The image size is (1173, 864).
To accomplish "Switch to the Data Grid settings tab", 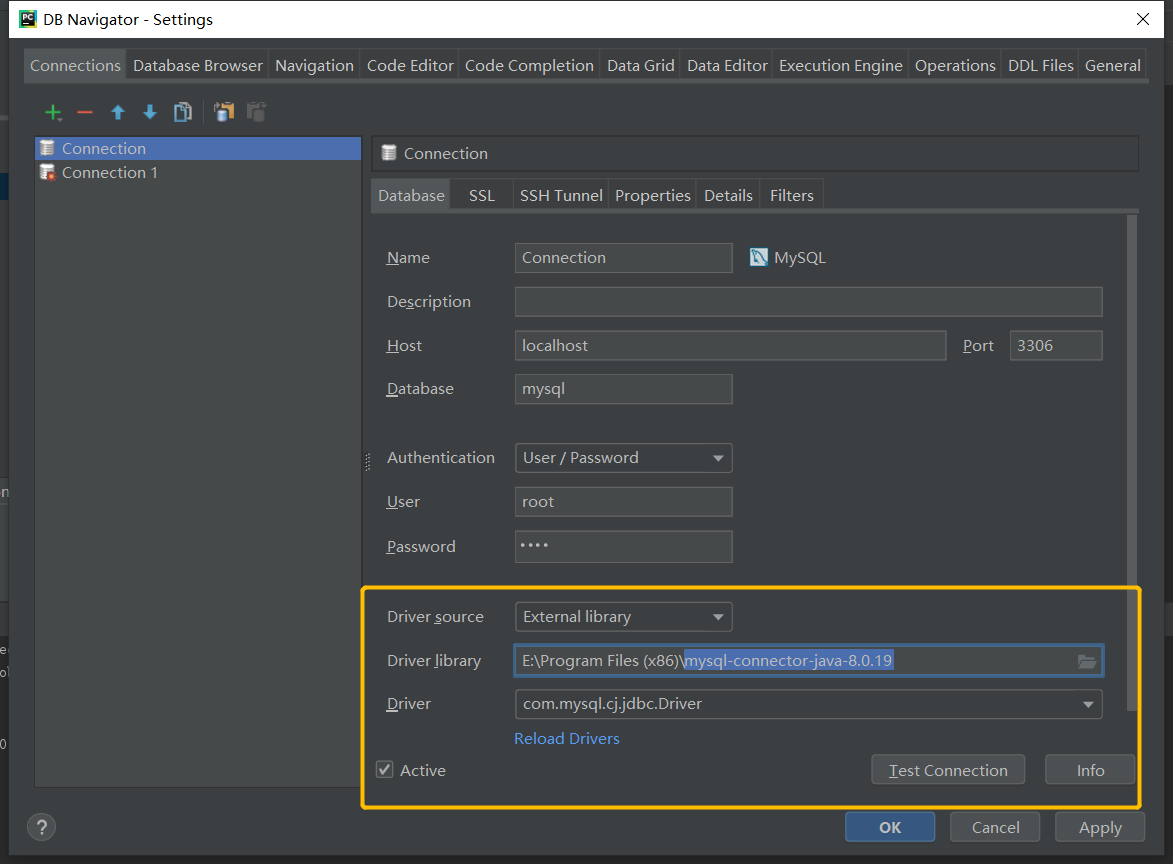I will coord(640,65).
